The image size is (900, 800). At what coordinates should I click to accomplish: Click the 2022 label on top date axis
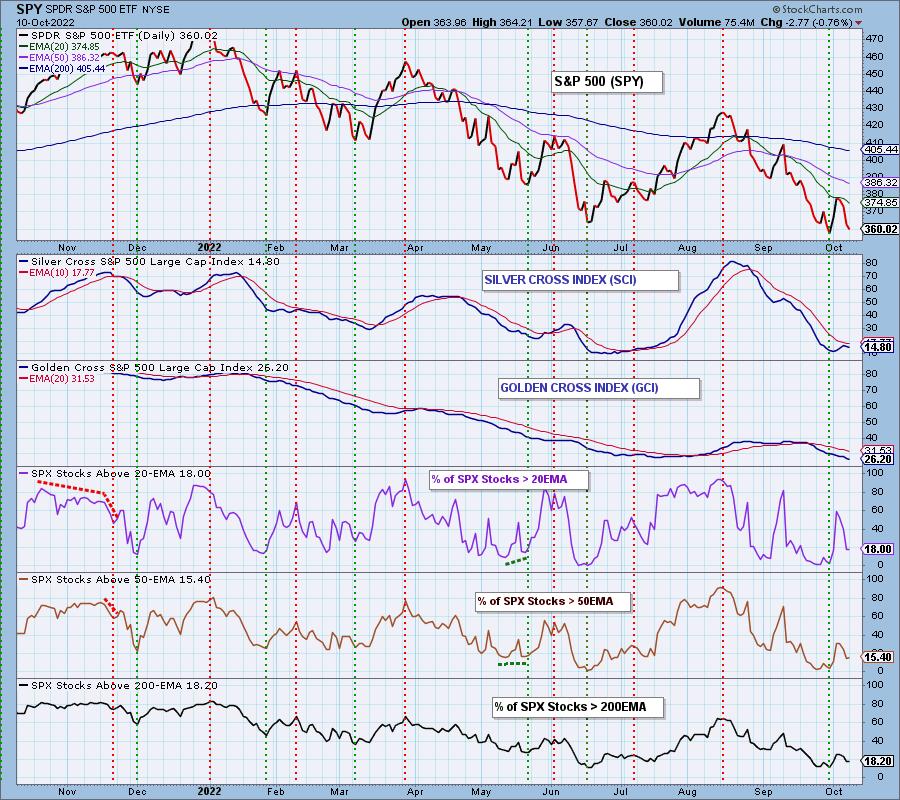[210, 247]
